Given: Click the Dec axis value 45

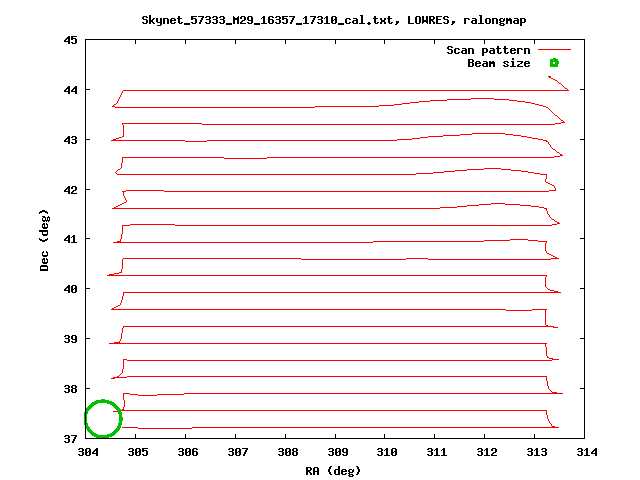Looking at the screenshot, I should (x=70, y=40).
